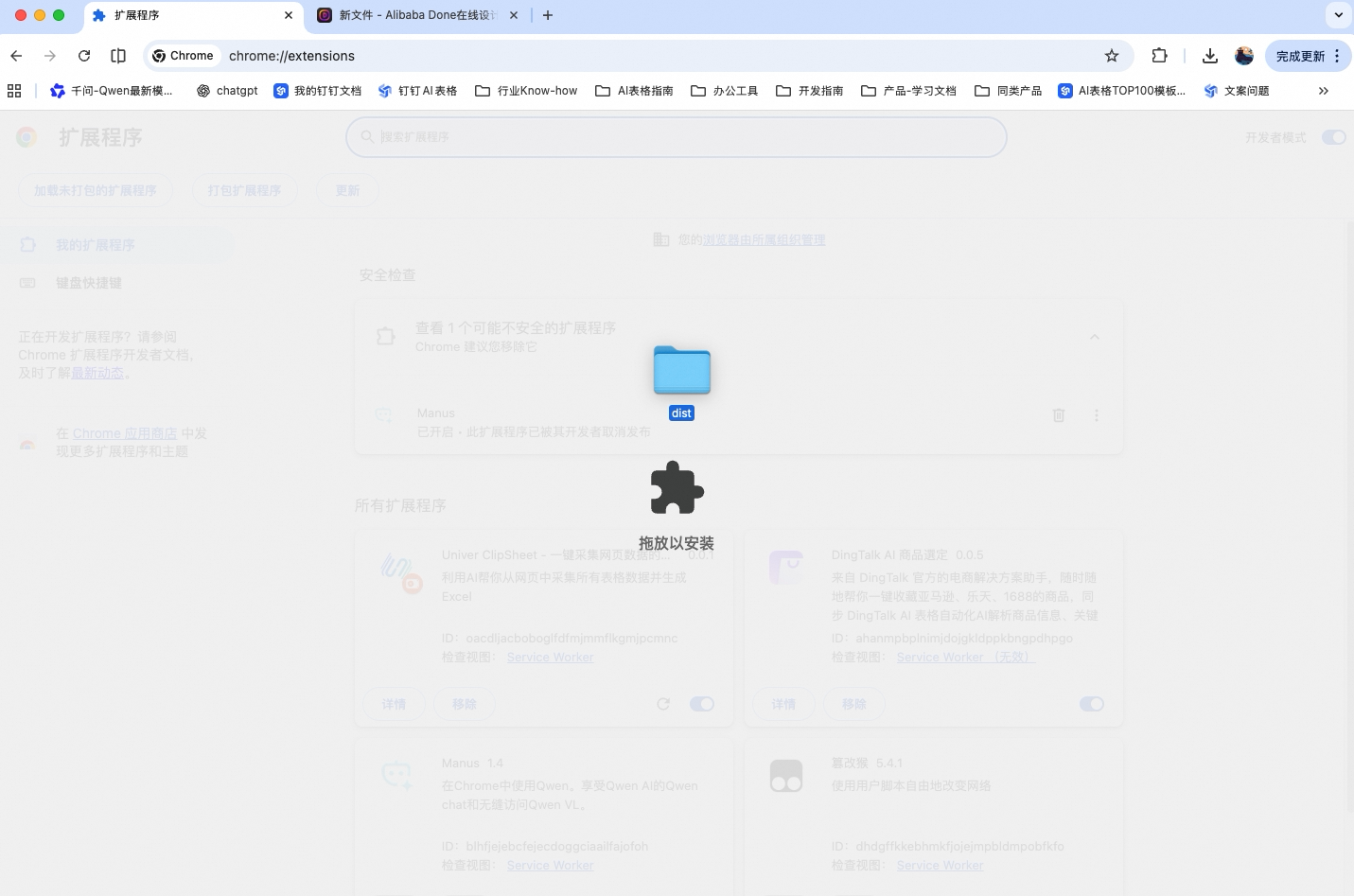Disable the Univer ClipSheet extension toggle
1354x896 pixels.
pos(702,704)
